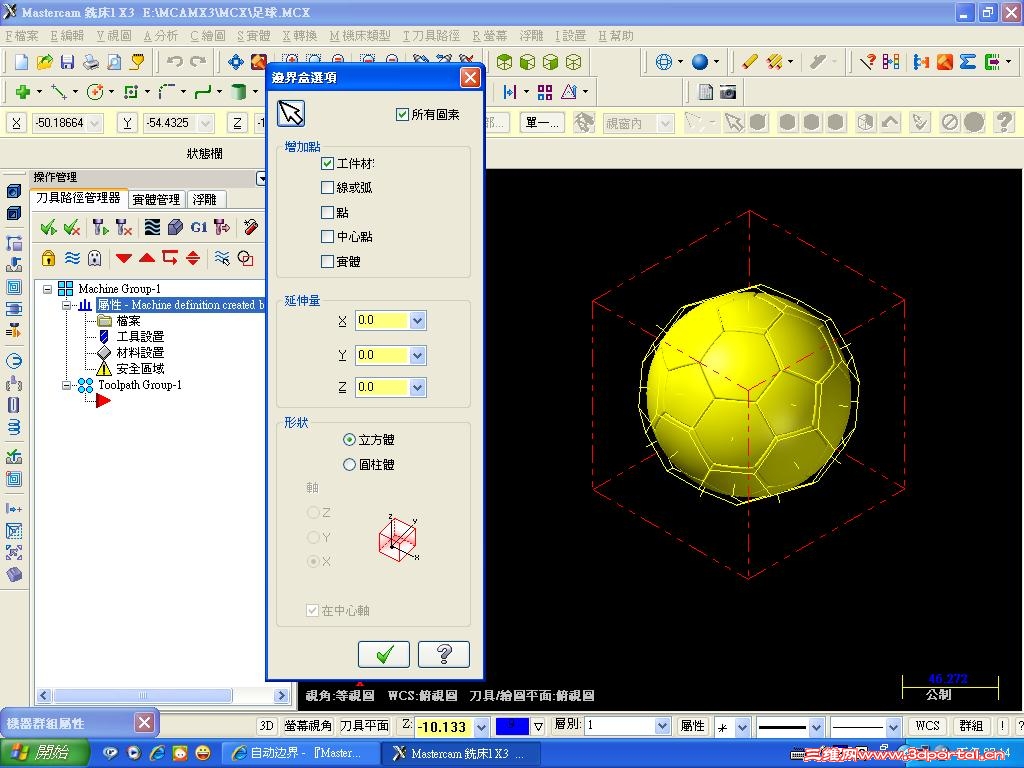
Task: Click the selection arrow icon in dialog
Action: [291, 114]
